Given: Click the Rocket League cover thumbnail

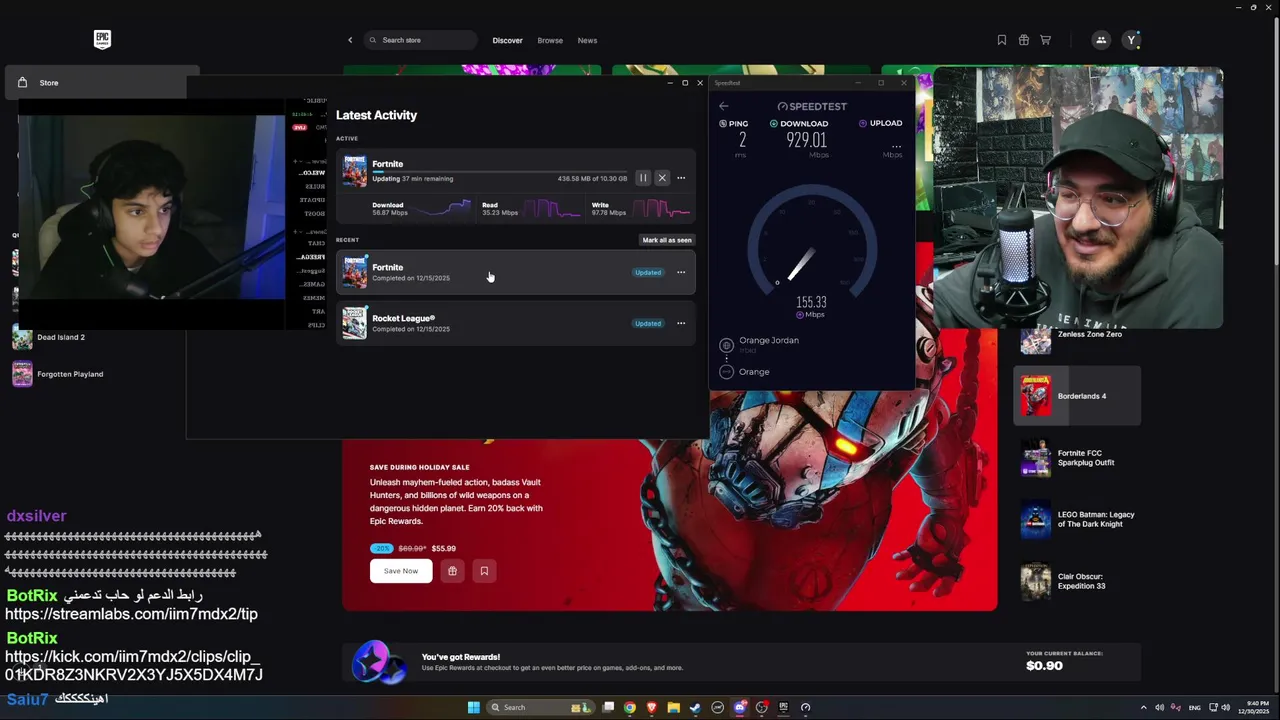Looking at the screenshot, I should (355, 323).
